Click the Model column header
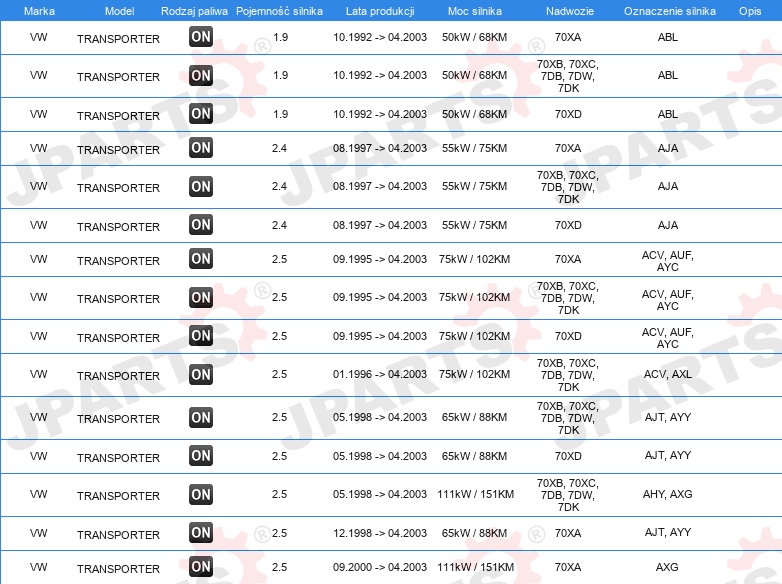This screenshot has width=782, height=584. (119, 11)
